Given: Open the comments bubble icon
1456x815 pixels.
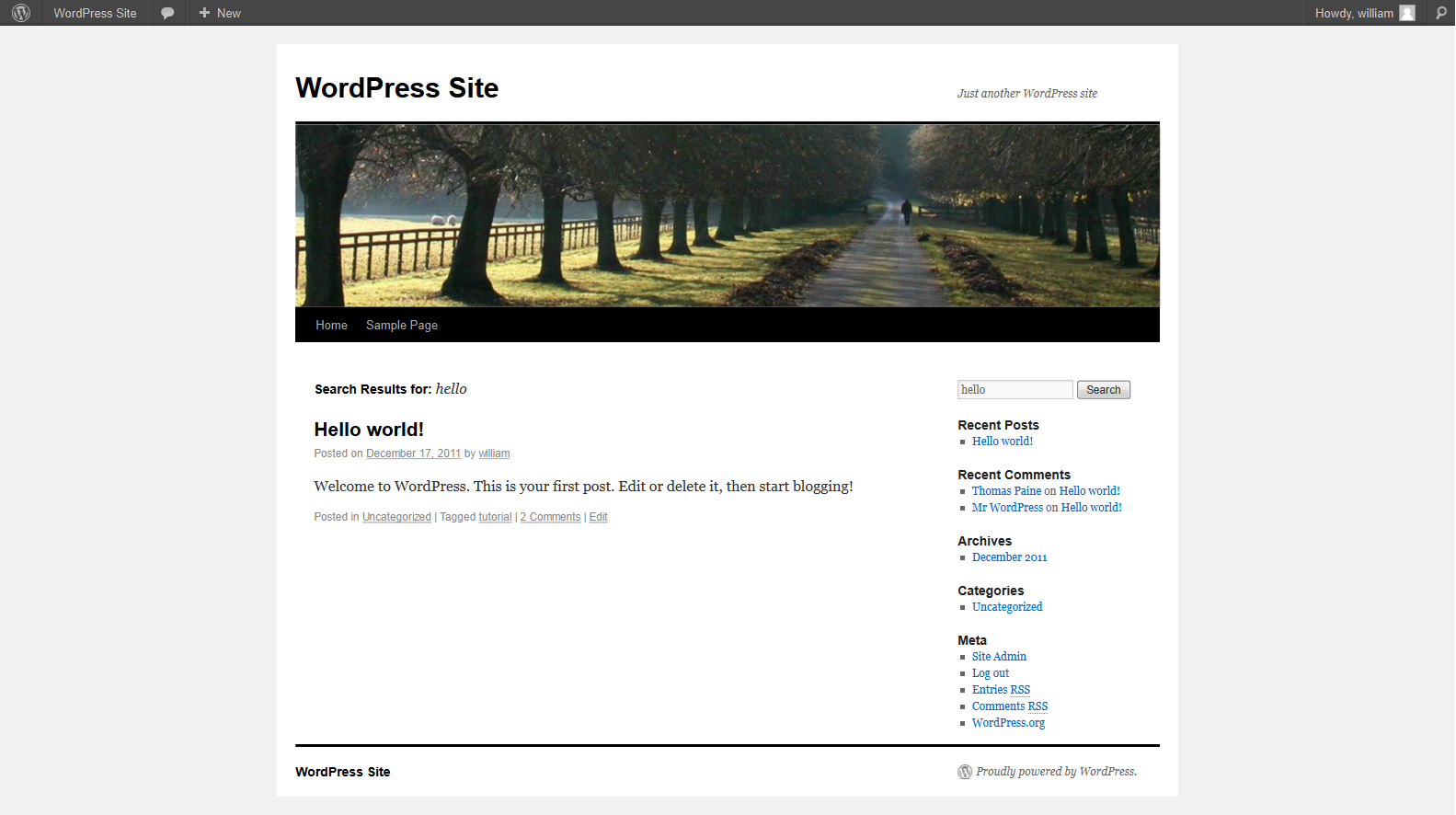Looking at the screenshot, I should coord(167,13).
